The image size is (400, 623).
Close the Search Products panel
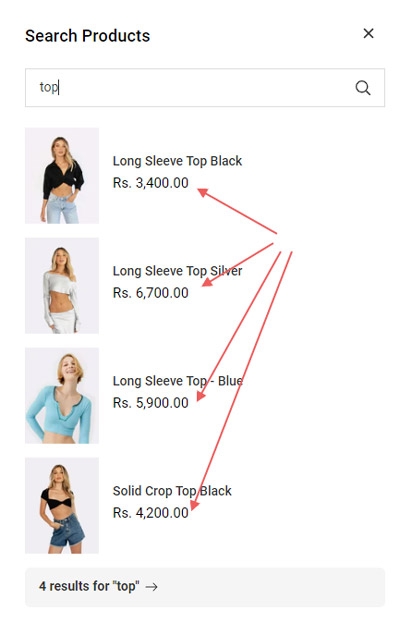pyautogui.click(x=368, y=33)
